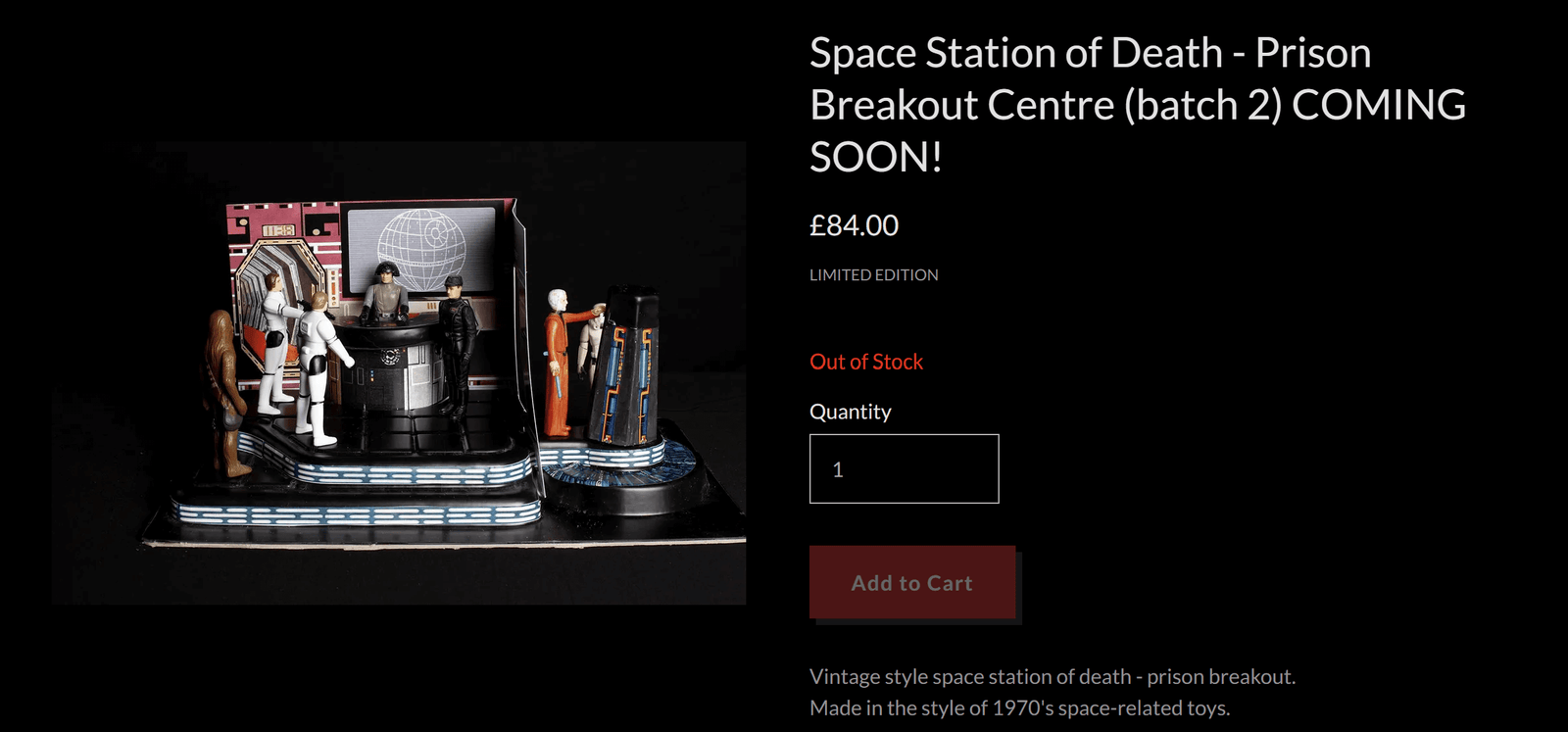This screenshot has width=1568, height=732.
Task: Click the £84.00 price text
Action: (854, 225)
